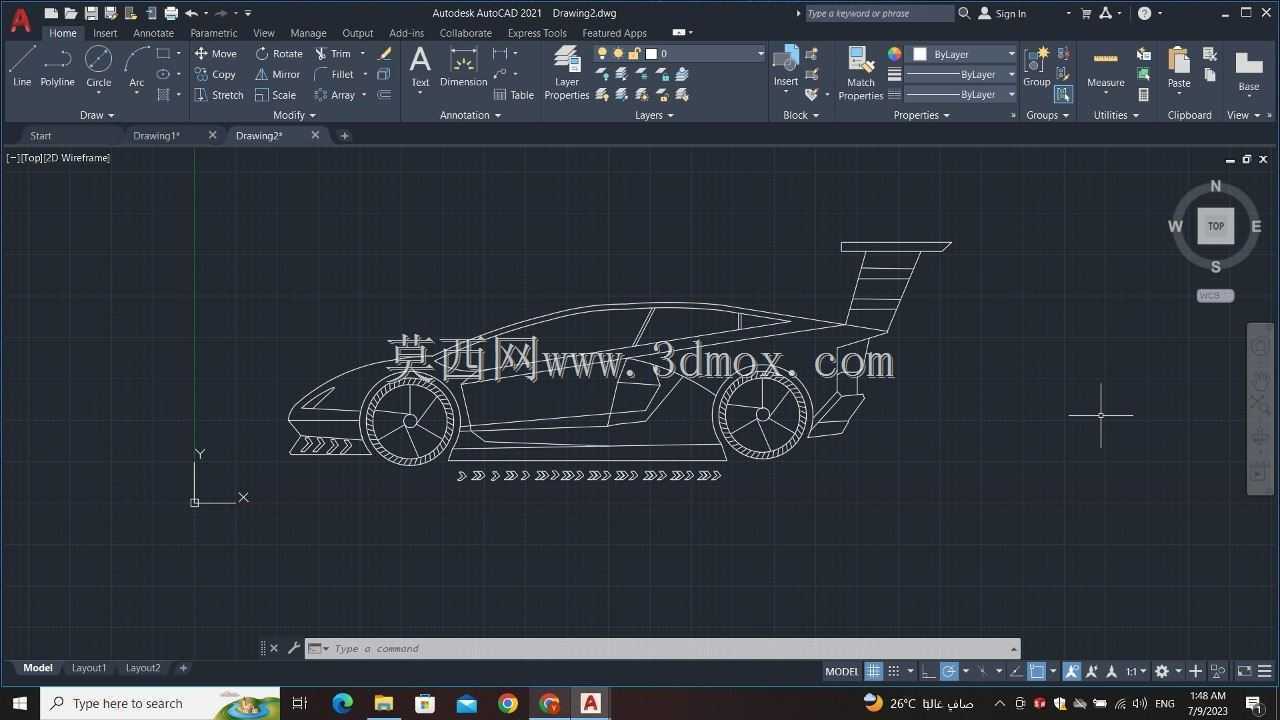
Task: Open Layer Properties manager
Action: pos(566,72)
